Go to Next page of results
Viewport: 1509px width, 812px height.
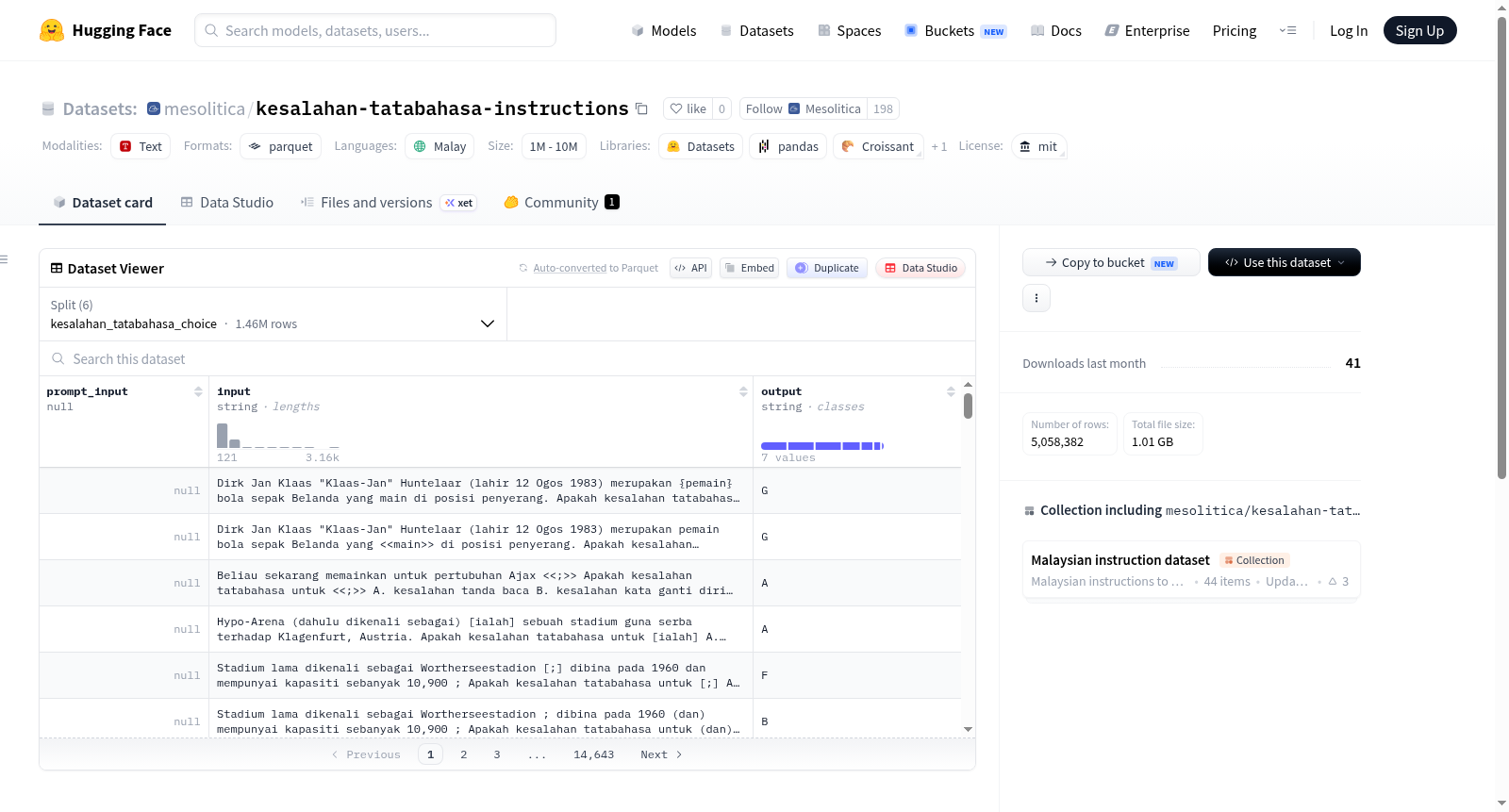(x=661, y=754)
